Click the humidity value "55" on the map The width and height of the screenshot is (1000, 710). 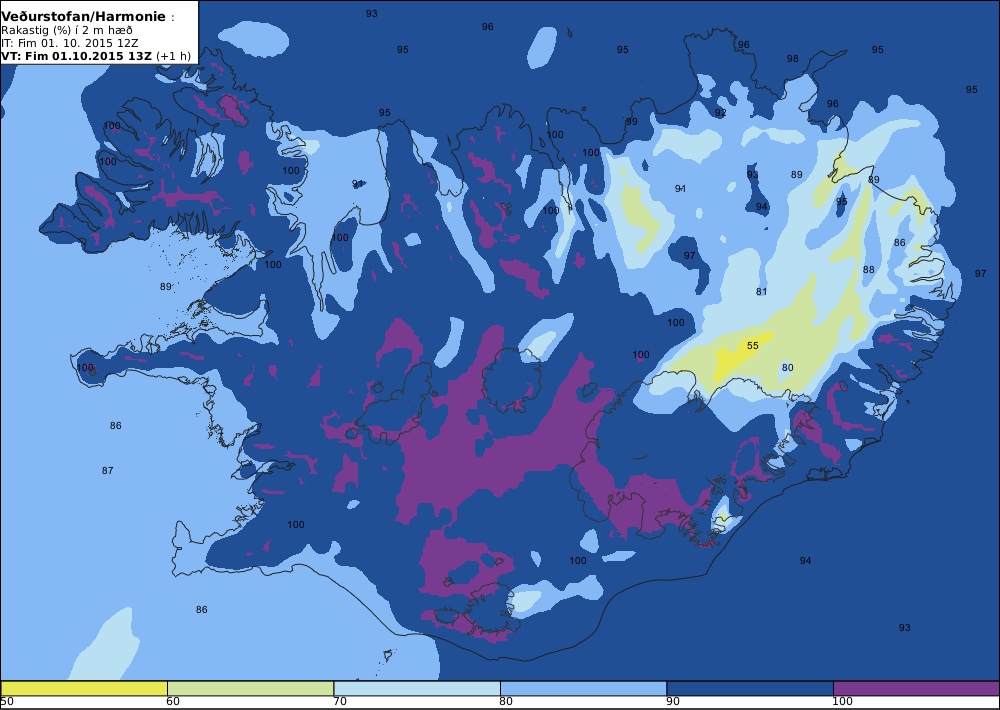coord(753,346)
